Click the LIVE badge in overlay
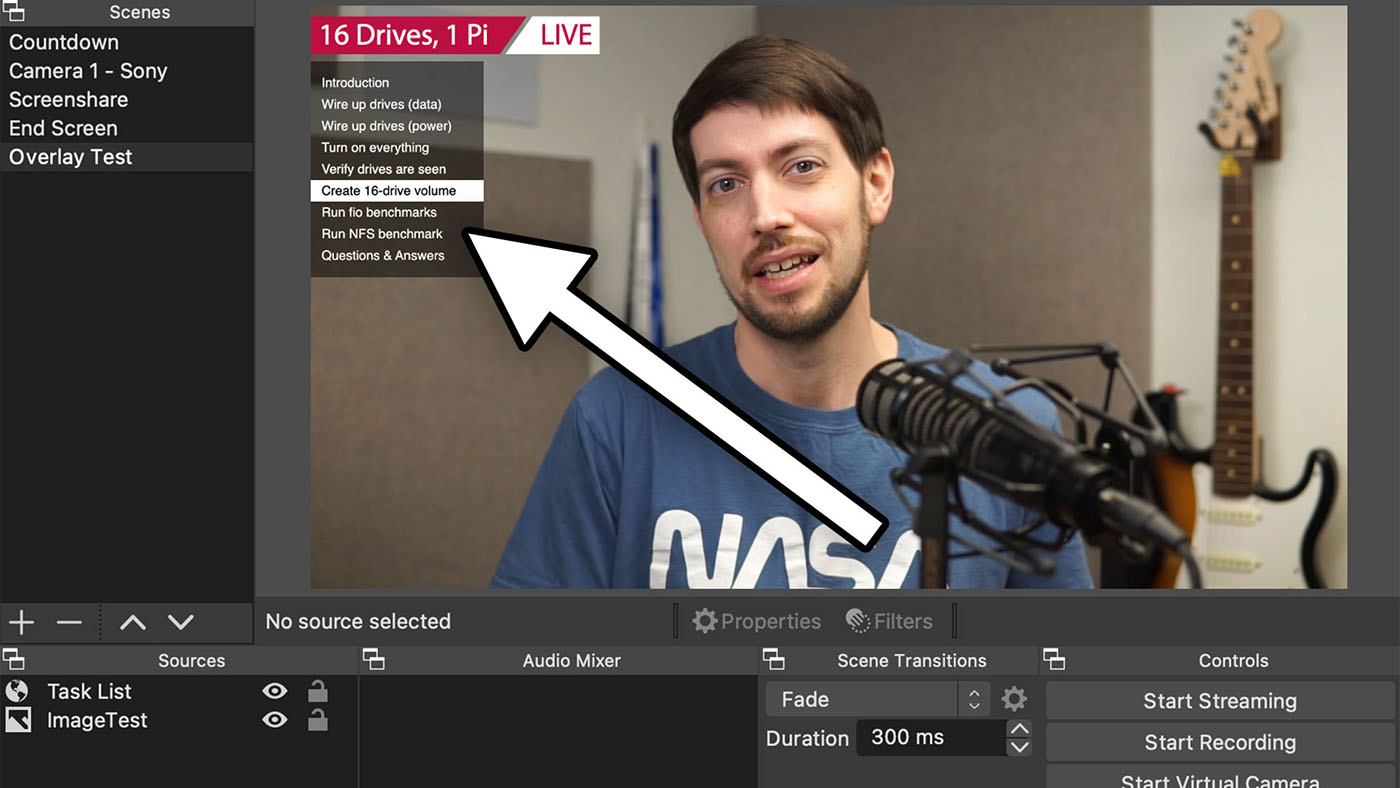This screenshot has width=1400, height=788. (x=566, y=35)
